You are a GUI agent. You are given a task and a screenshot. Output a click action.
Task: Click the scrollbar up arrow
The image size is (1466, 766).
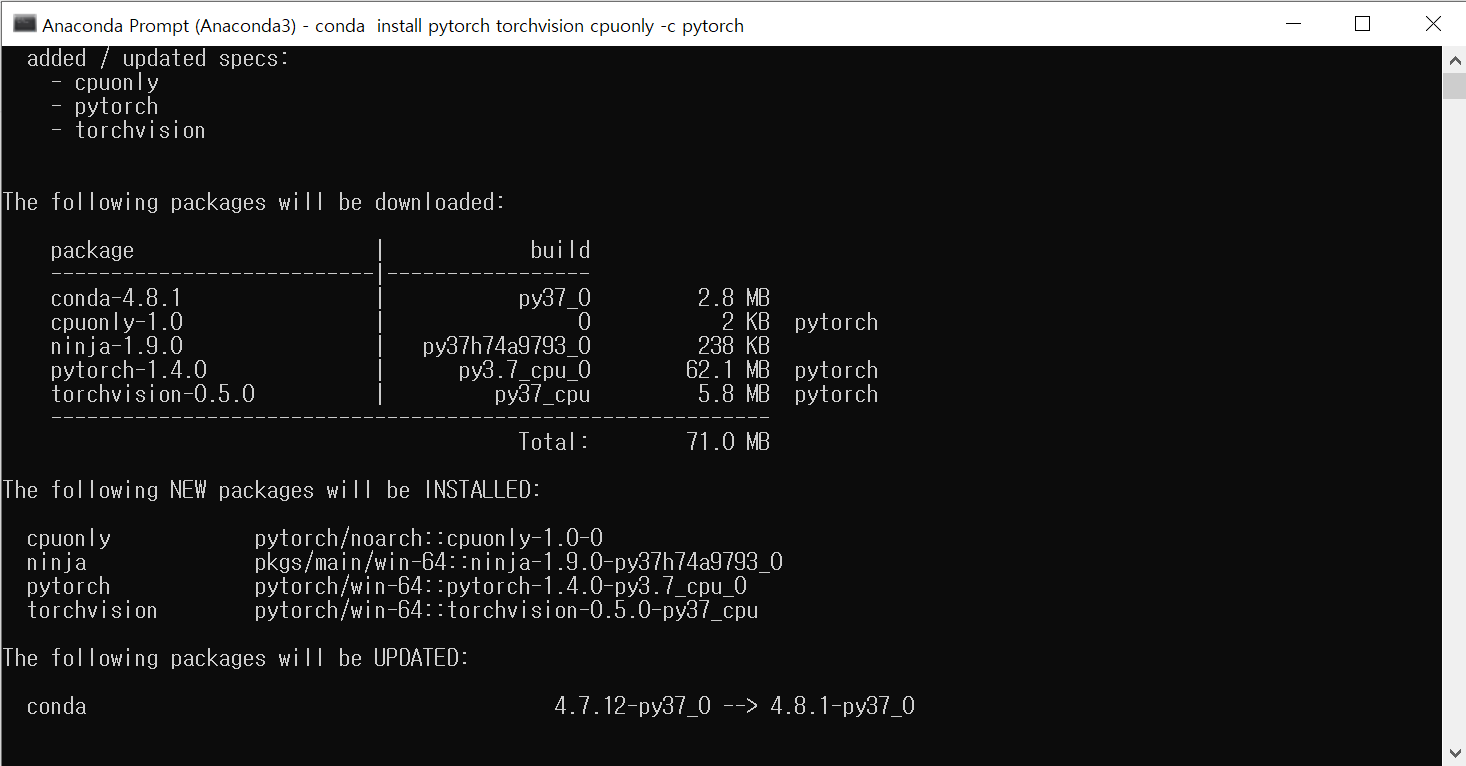tap(1454, 59)
